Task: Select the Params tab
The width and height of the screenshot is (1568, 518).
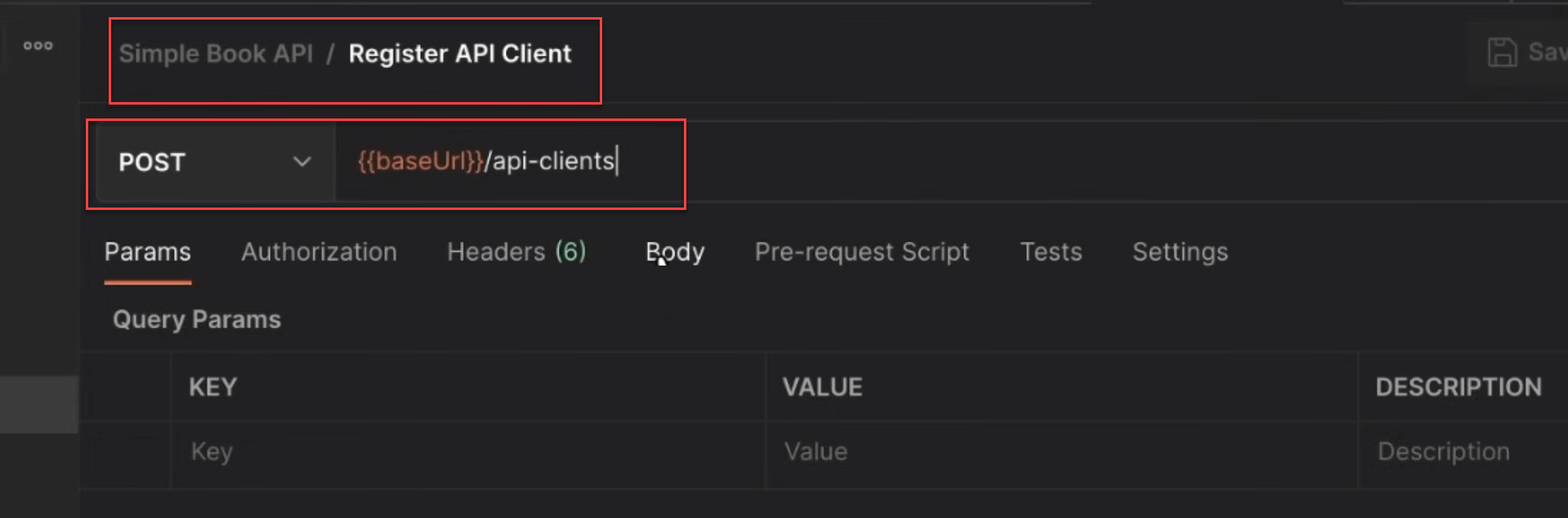Action: 147,252
